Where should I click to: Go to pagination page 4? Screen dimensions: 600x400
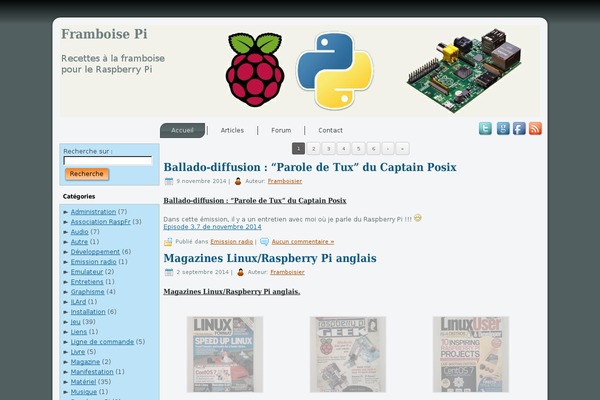tap(344, 149)
